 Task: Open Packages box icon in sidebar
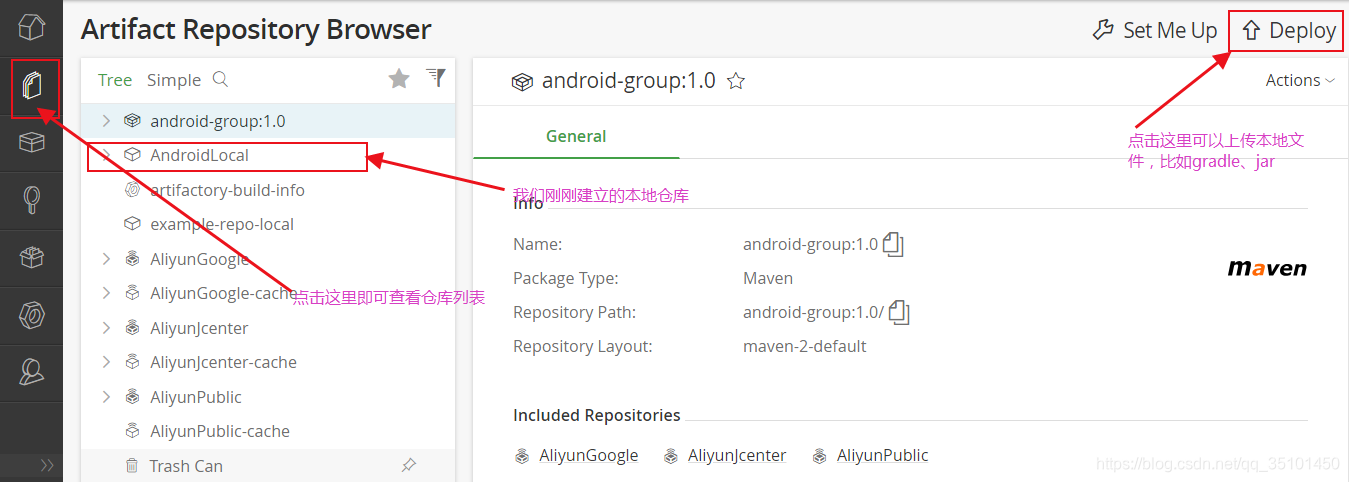[32, 143]
